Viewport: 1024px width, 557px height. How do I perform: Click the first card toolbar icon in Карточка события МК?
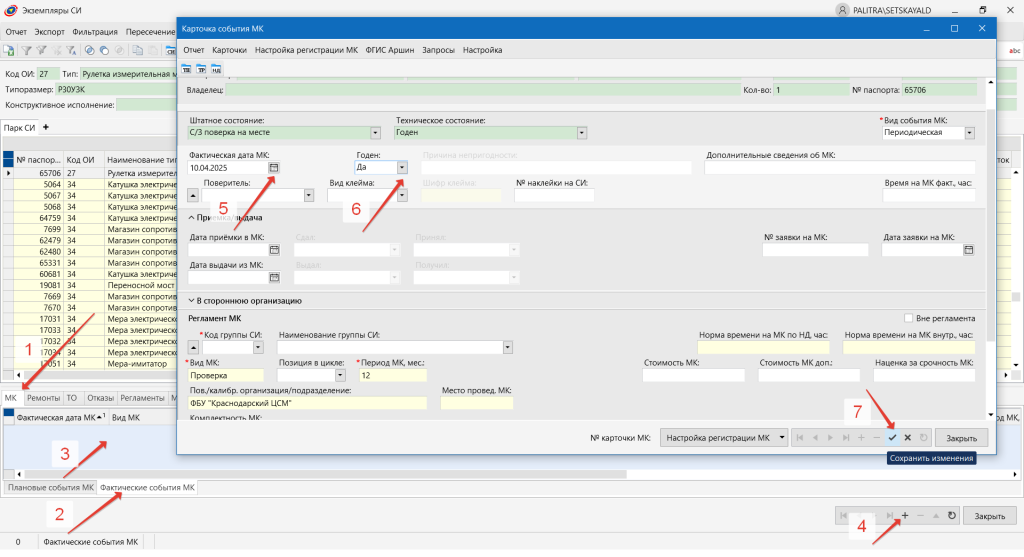click(x=187, y=69)
